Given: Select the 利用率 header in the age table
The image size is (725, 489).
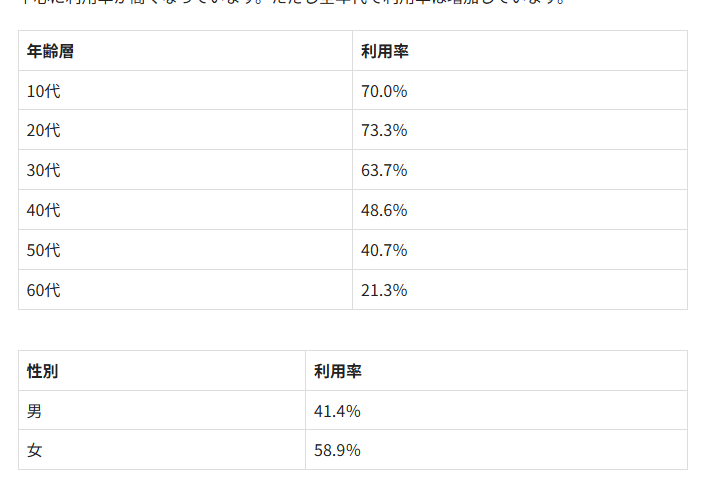Looking at the screenshot, I should (x=385, y=51).
